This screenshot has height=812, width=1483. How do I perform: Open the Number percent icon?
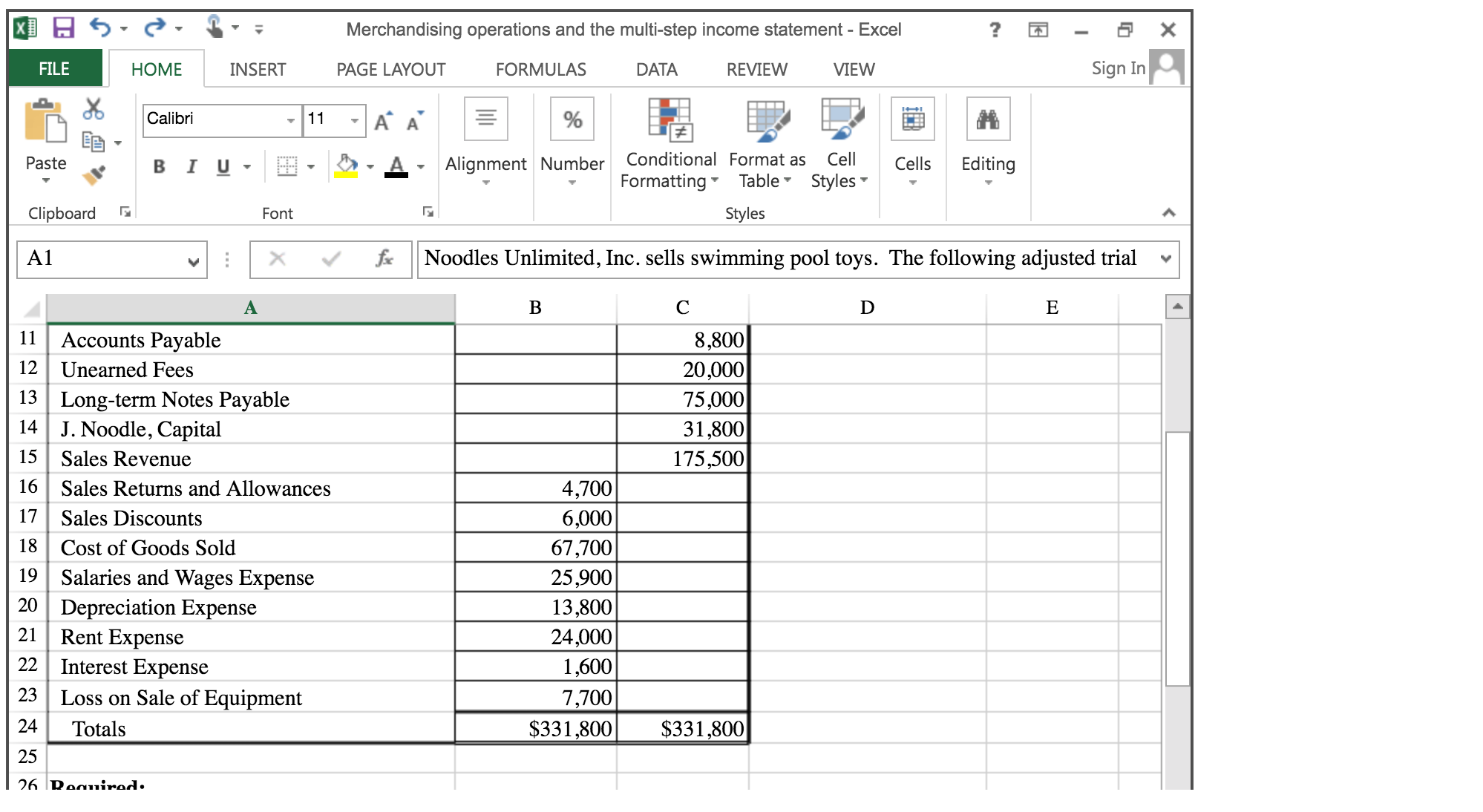572,119
